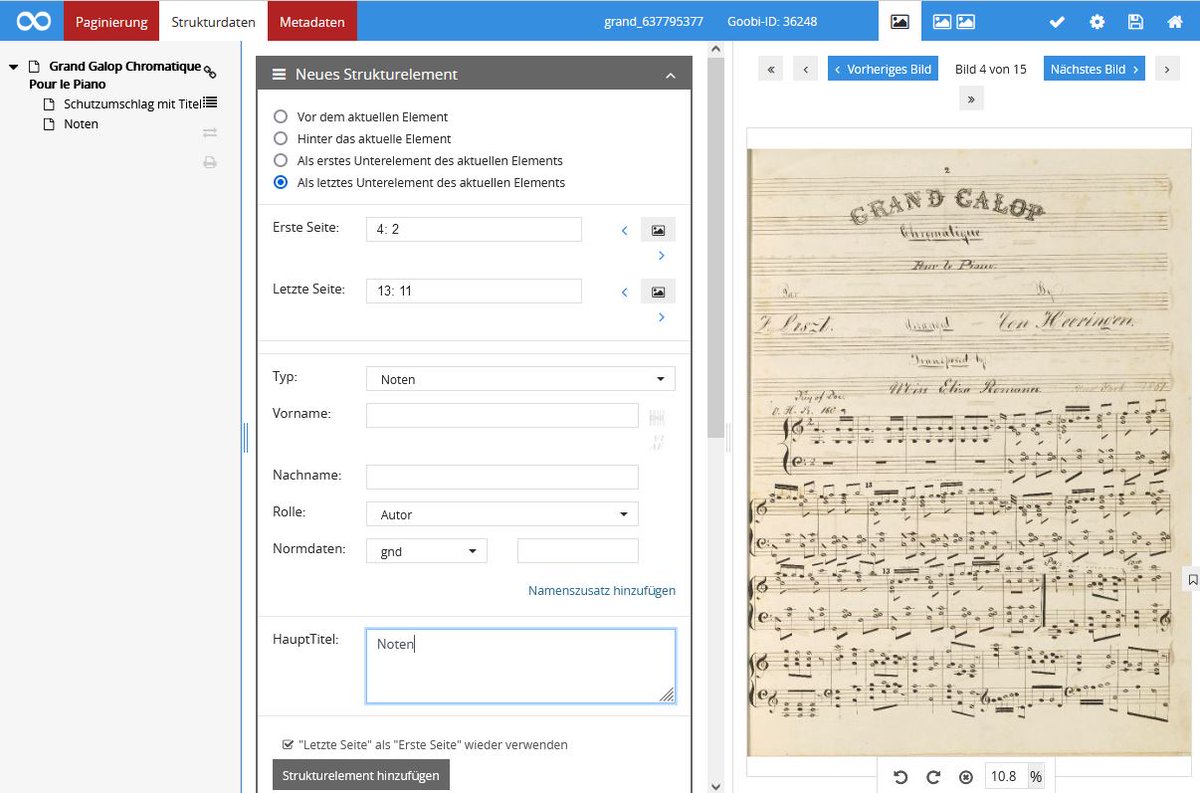The height and width of the screenshot is (793, 1200).
Task: Go to the home icon
Action: coord(1175,22)
